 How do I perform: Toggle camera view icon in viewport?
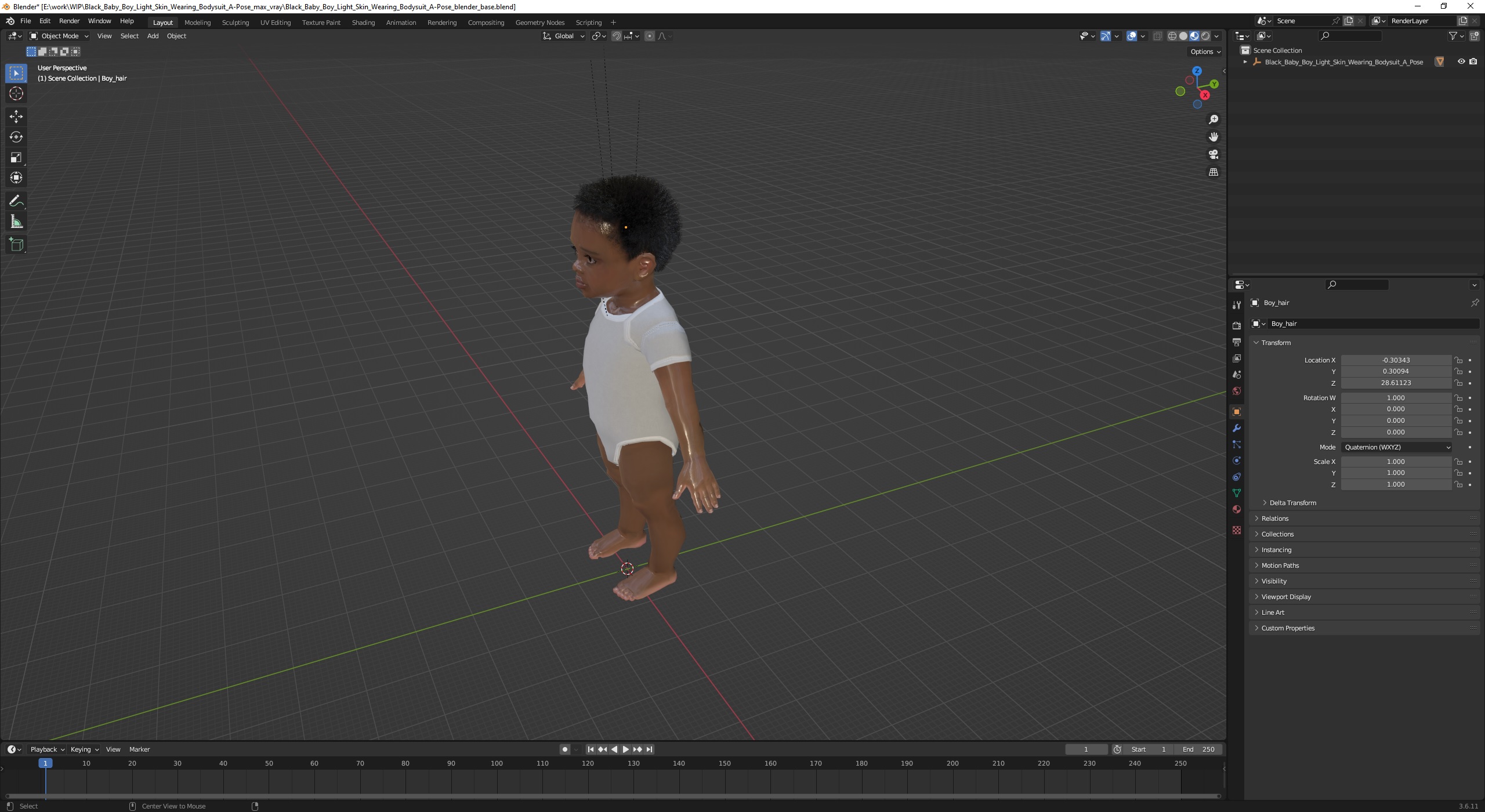pos(1214,154)
